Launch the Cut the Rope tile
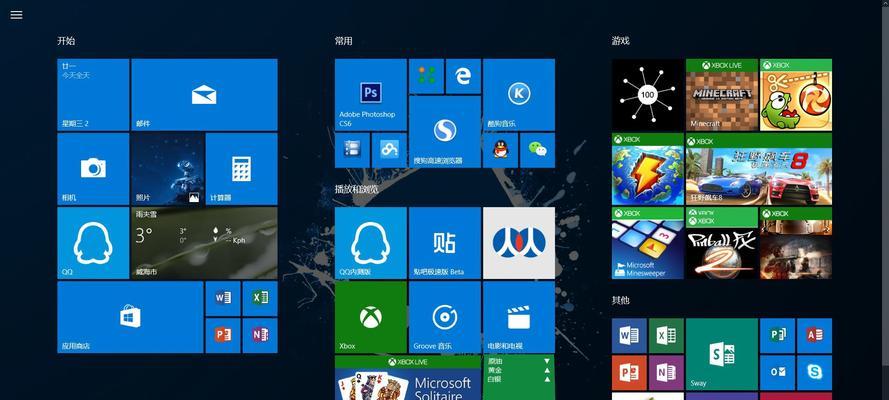 click(x=796, y=95)
